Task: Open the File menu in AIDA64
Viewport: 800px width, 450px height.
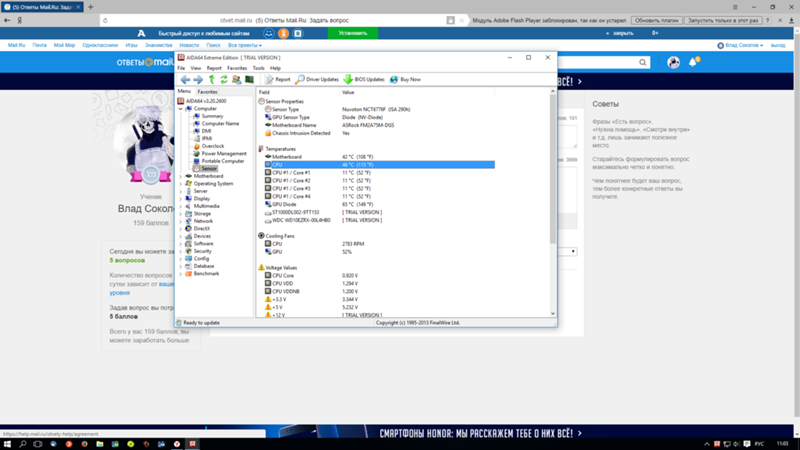Action: 181,68
